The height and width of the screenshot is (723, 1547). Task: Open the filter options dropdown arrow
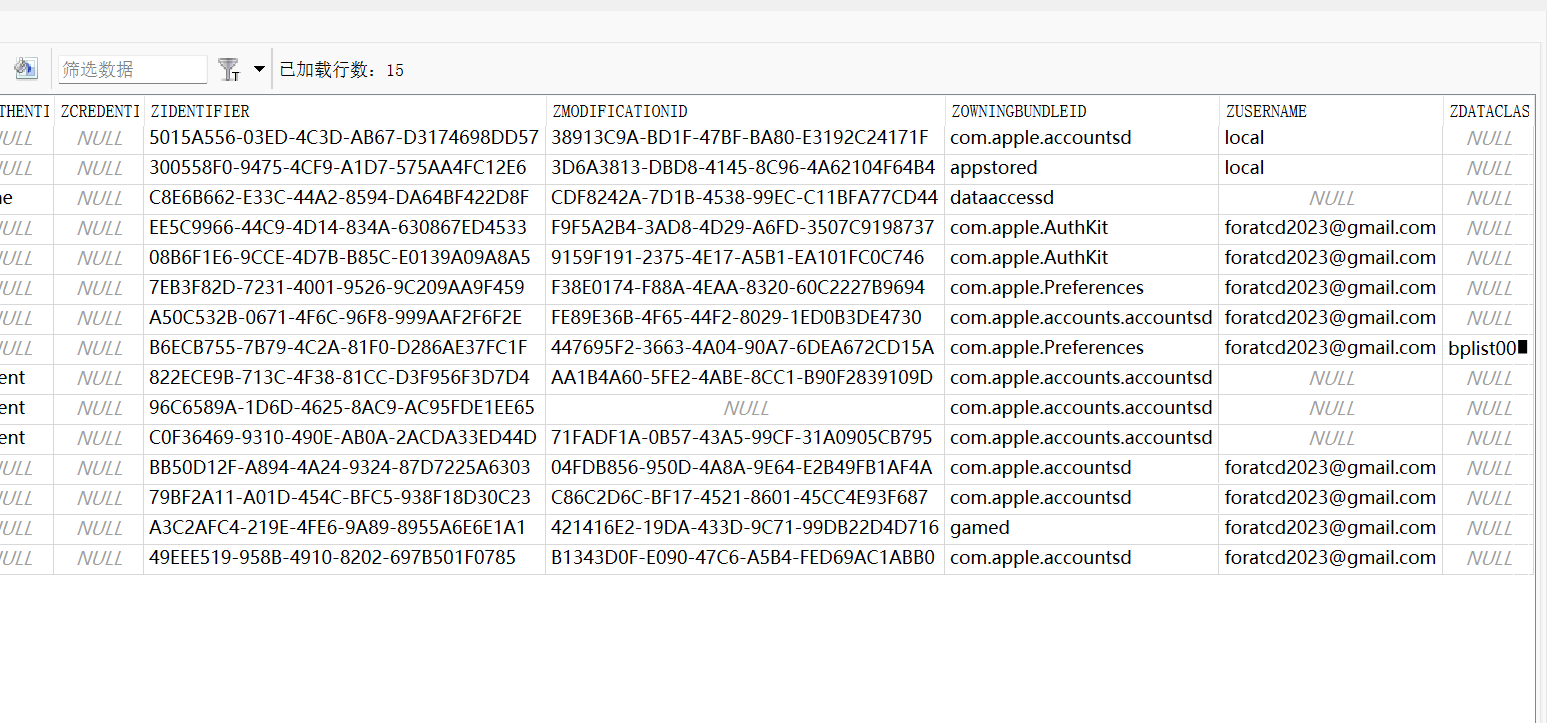(x=259, y=69)
